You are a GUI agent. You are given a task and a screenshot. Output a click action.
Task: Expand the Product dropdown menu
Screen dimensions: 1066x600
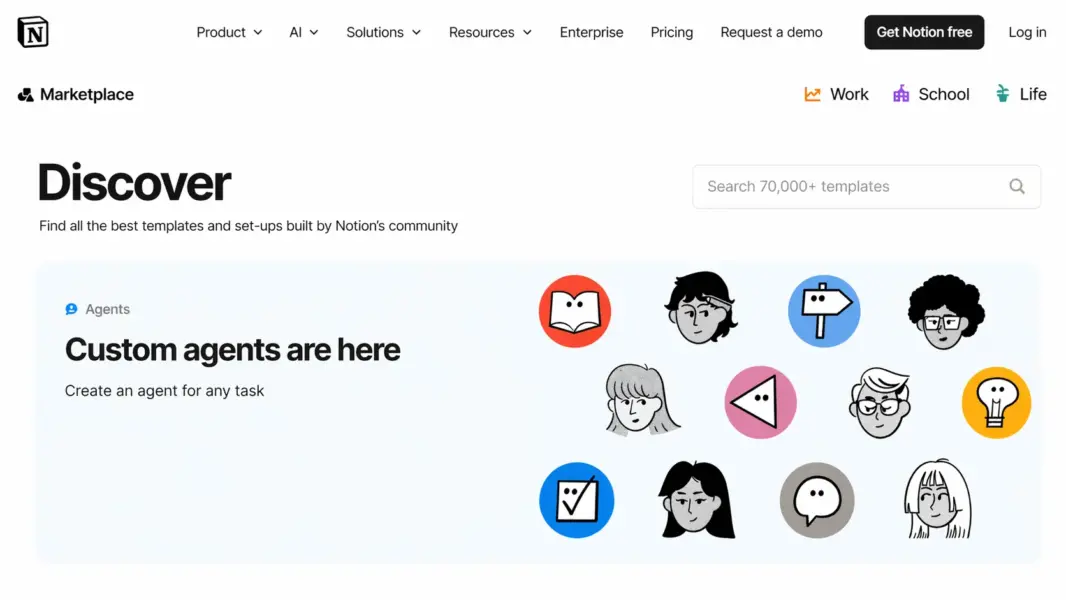pos(229,32)
